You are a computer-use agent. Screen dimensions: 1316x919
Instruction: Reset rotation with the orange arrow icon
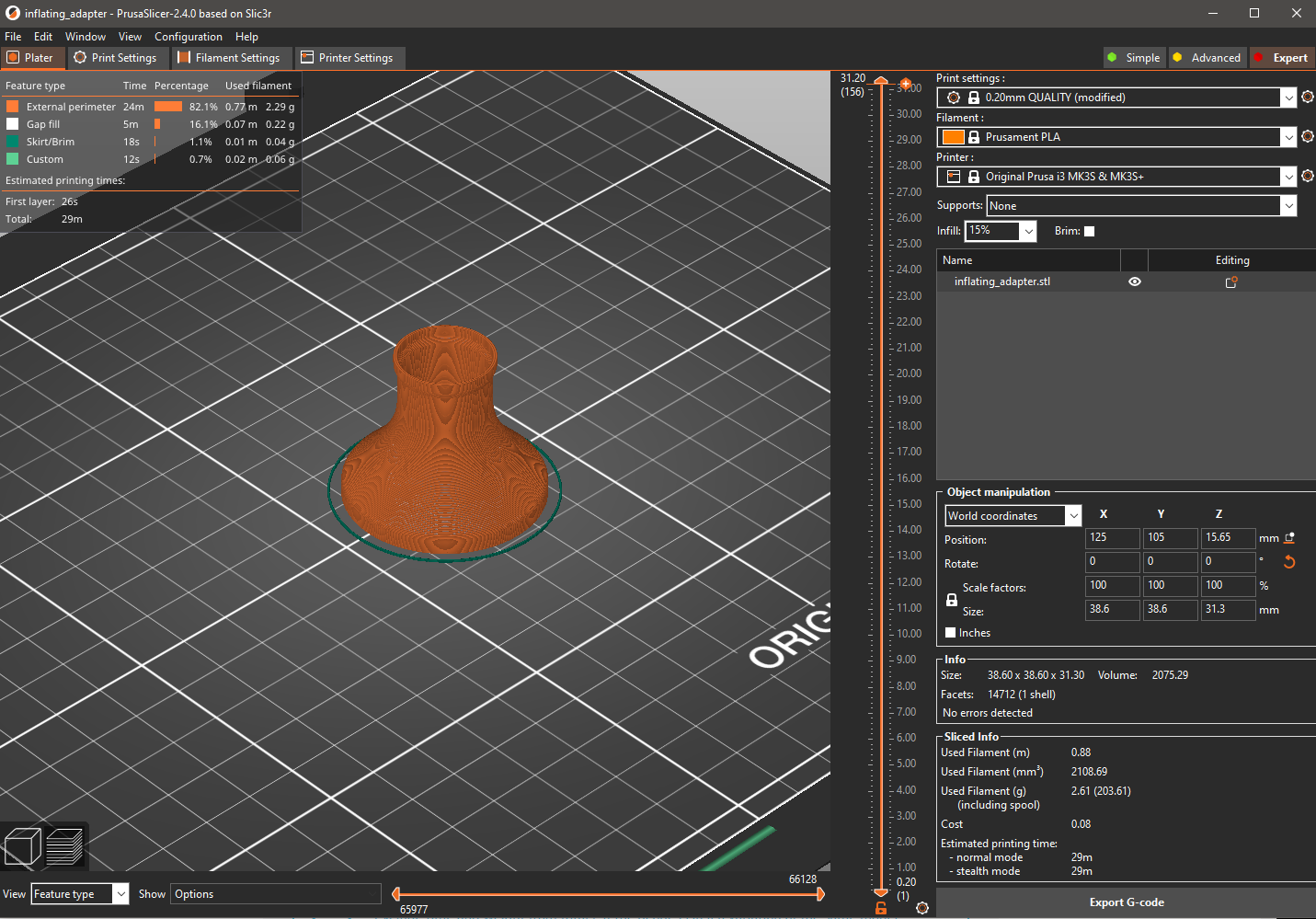[1289, 562]
